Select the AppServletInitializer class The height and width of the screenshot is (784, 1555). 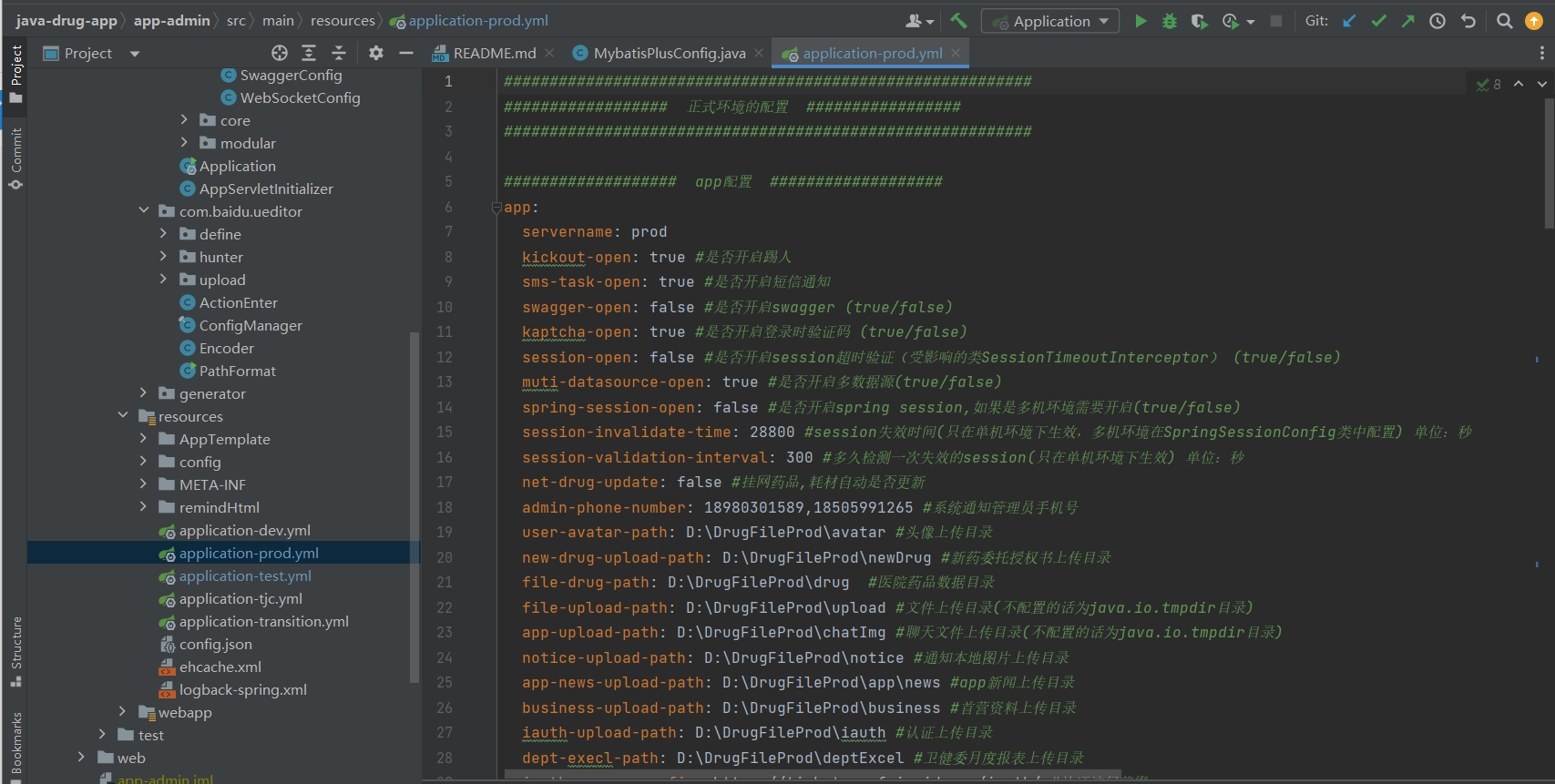[x=266, y=188]
